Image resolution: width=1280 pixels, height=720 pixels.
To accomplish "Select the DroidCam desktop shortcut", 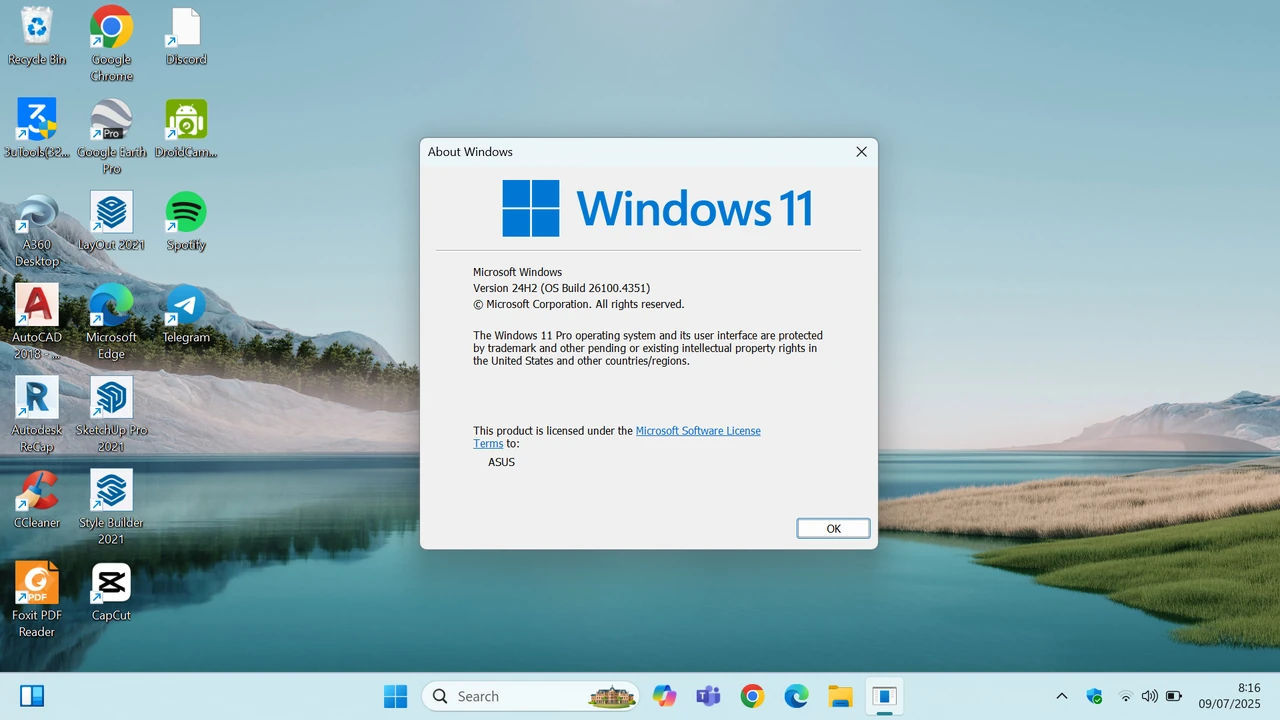I will pyautogui.click(x=186, y=129).
